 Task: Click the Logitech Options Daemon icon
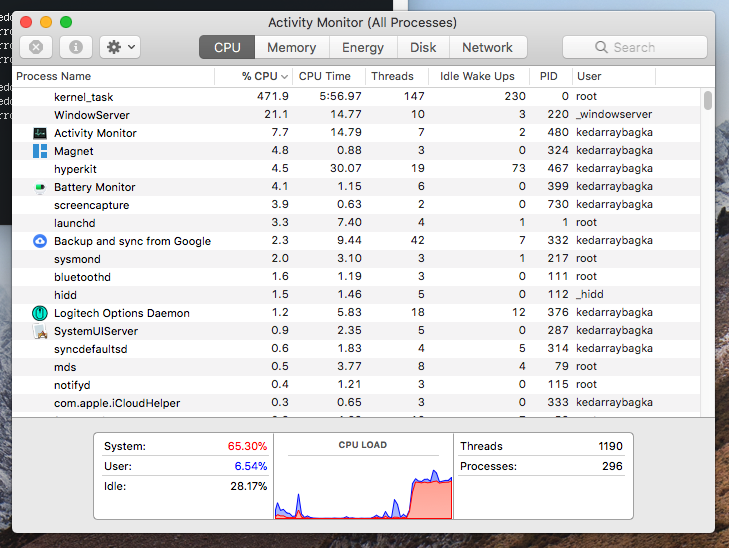pos(40,313)
